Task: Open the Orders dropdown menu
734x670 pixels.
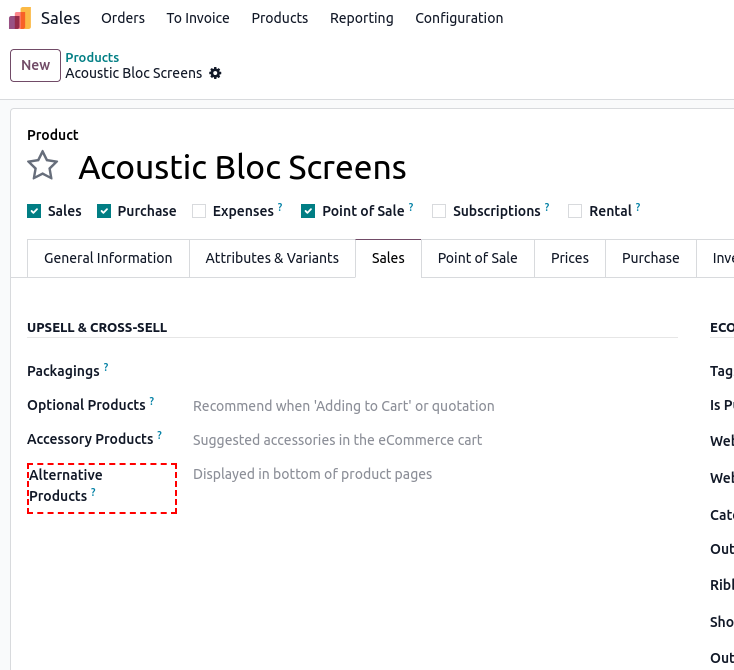Action: click(x=123, y=18)
